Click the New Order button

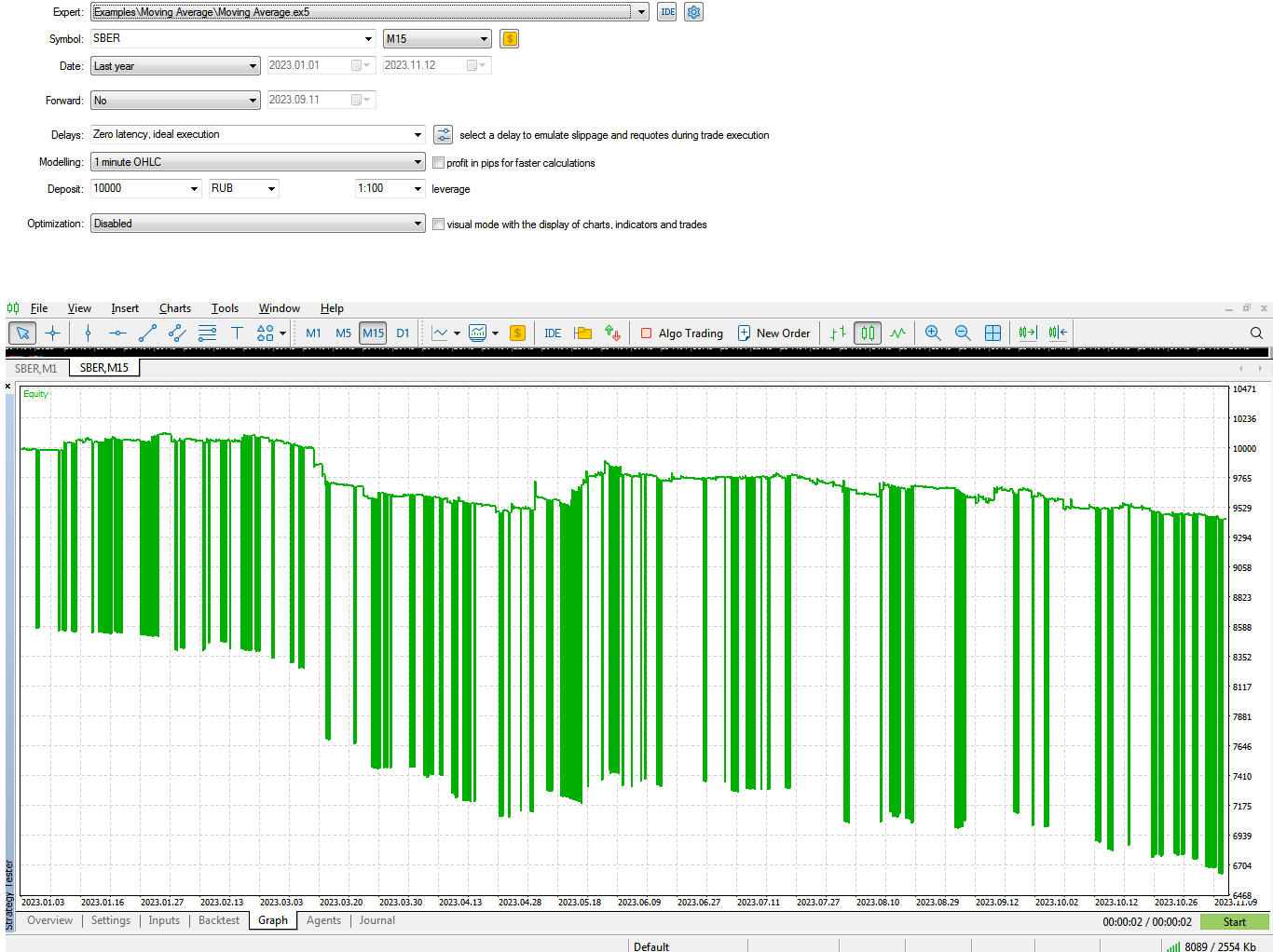[x=773, y=333]
